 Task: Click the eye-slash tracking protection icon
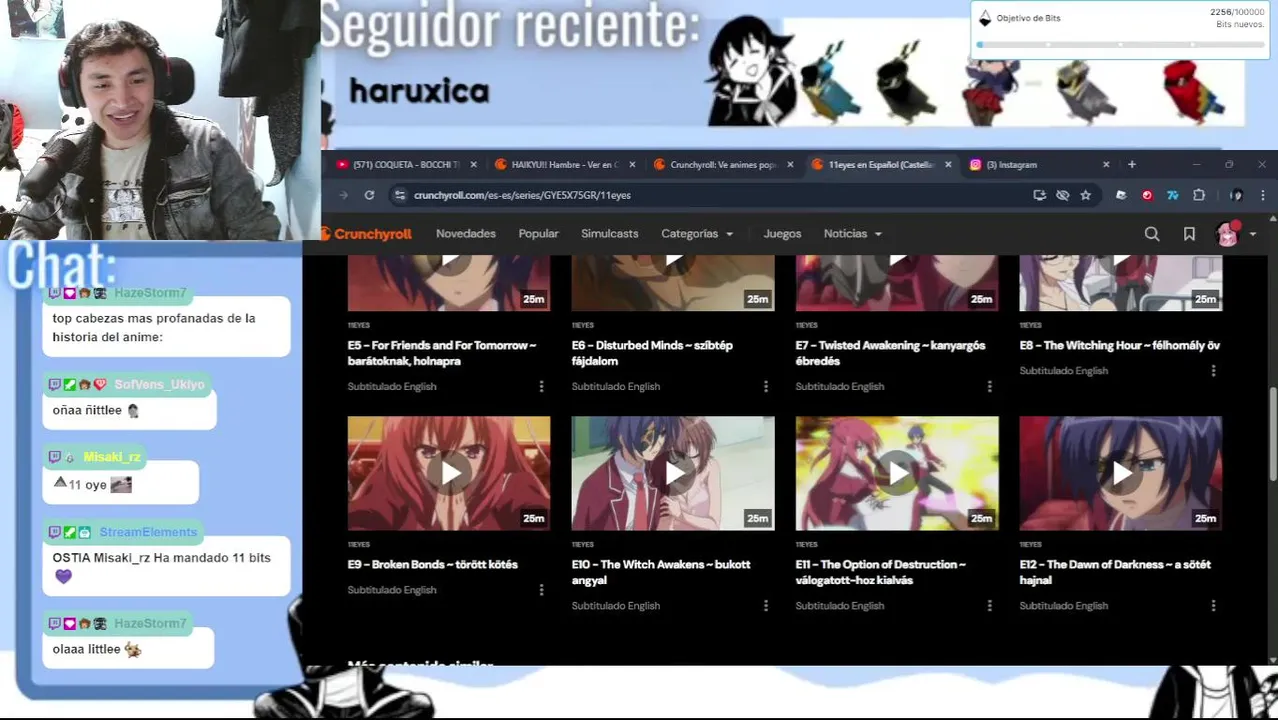click(1063, 195)
